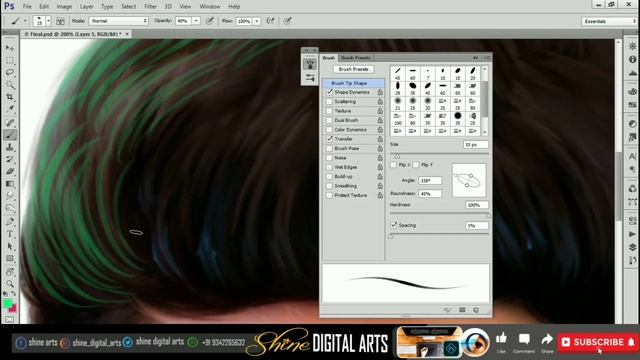Uncheck the Spacing checkbox
The height and width of the screenshot is (360, 640).
[x=394, y=225]
